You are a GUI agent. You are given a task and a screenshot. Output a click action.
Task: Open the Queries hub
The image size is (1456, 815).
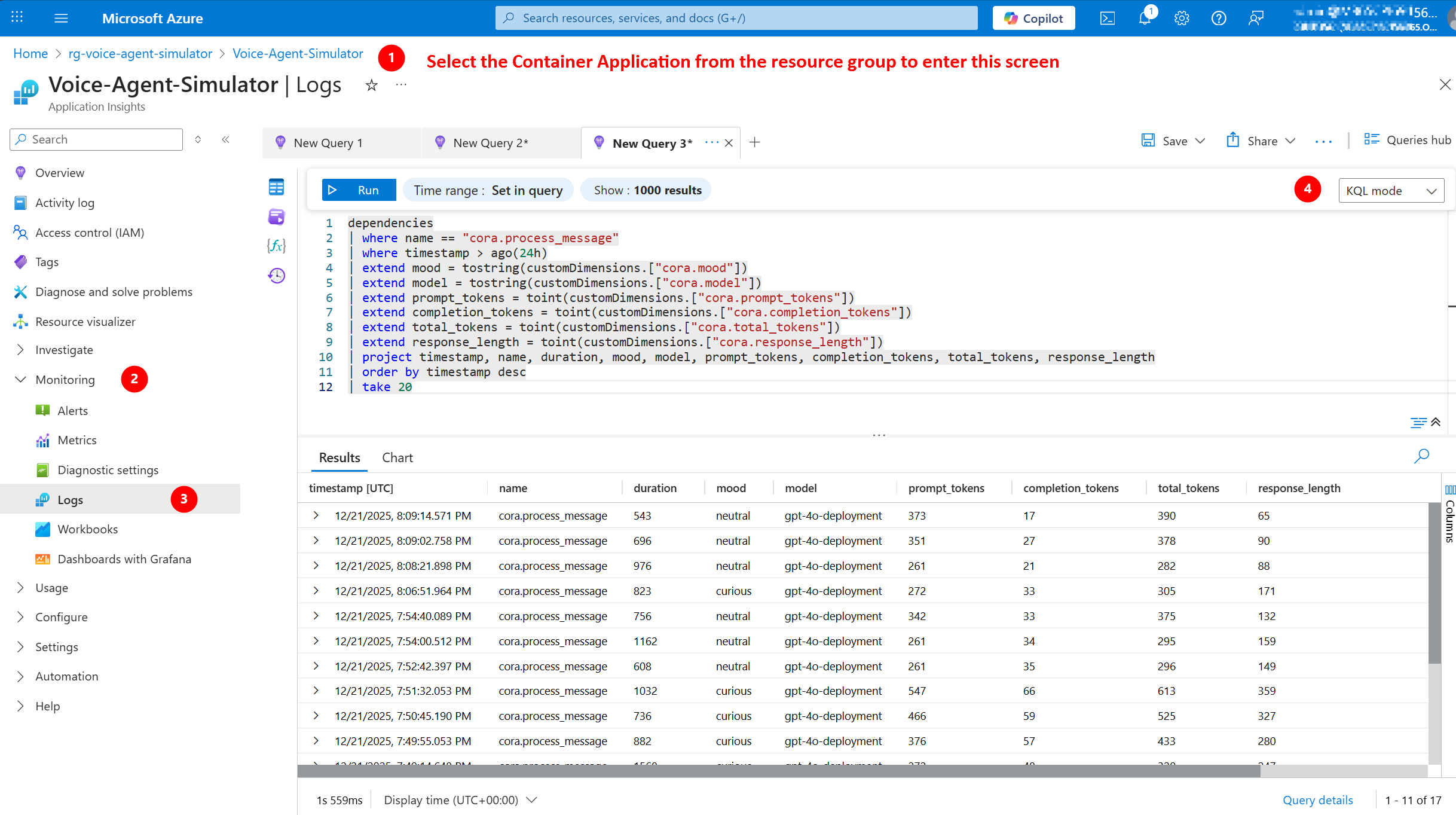pos(1408,140)
